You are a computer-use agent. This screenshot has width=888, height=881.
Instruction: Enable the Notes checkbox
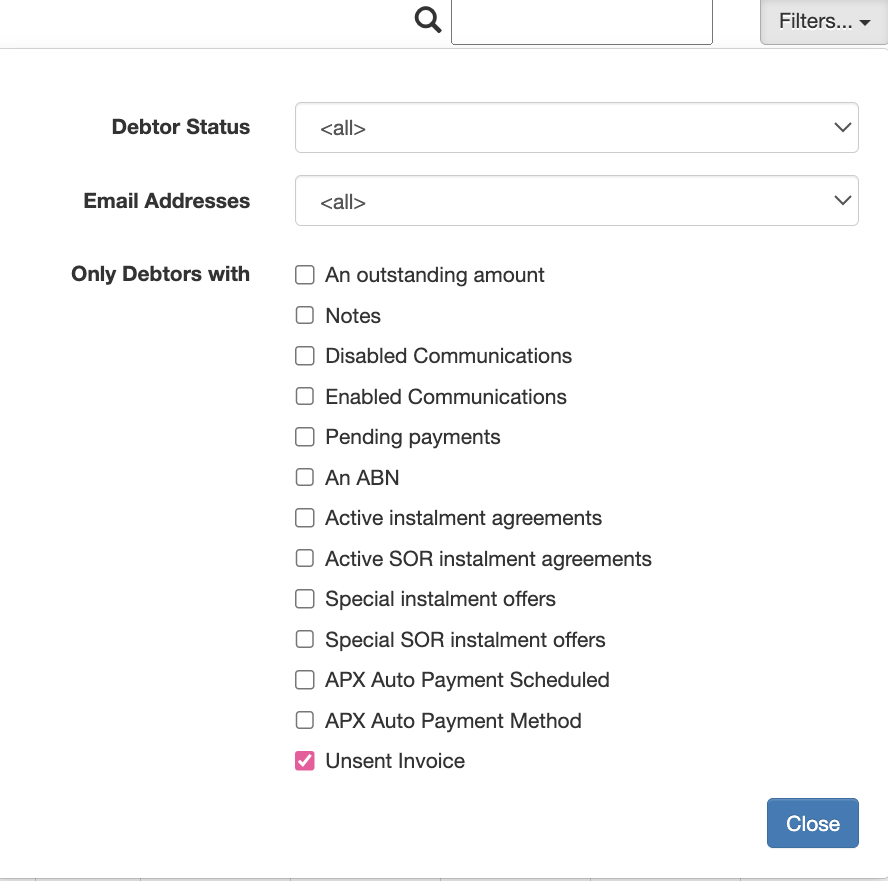pyautogui.click(x=304, y=315)
